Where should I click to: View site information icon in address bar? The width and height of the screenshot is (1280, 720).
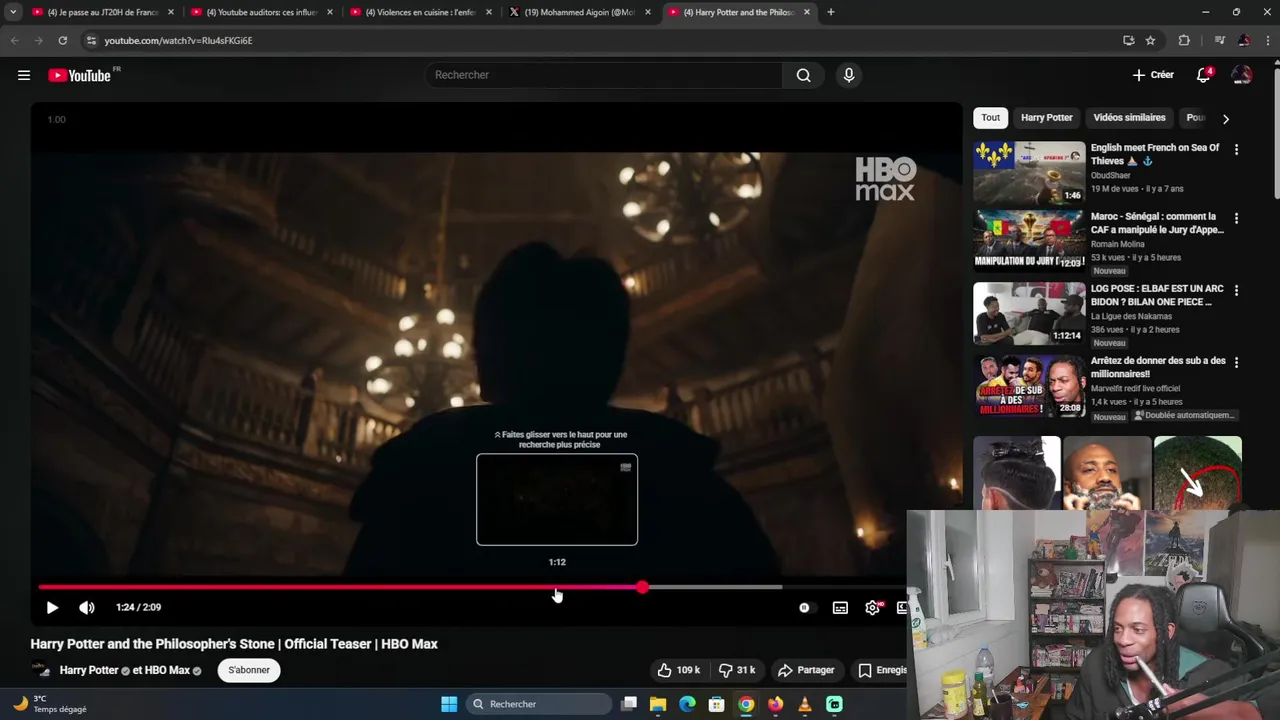pyautogui.click(x=91, y=40)
